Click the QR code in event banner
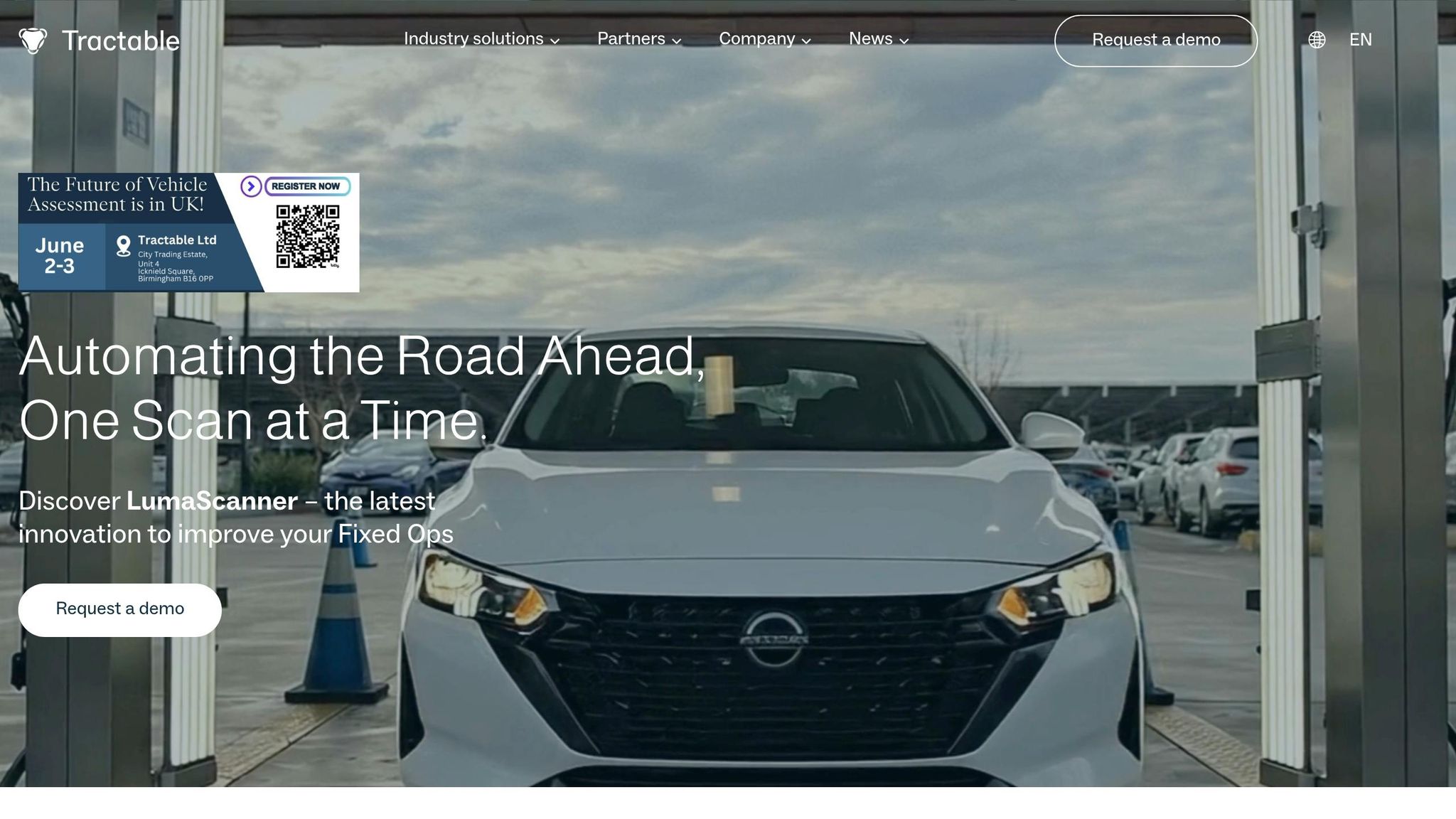This screenshot has width=1456, height=819. 308,237
